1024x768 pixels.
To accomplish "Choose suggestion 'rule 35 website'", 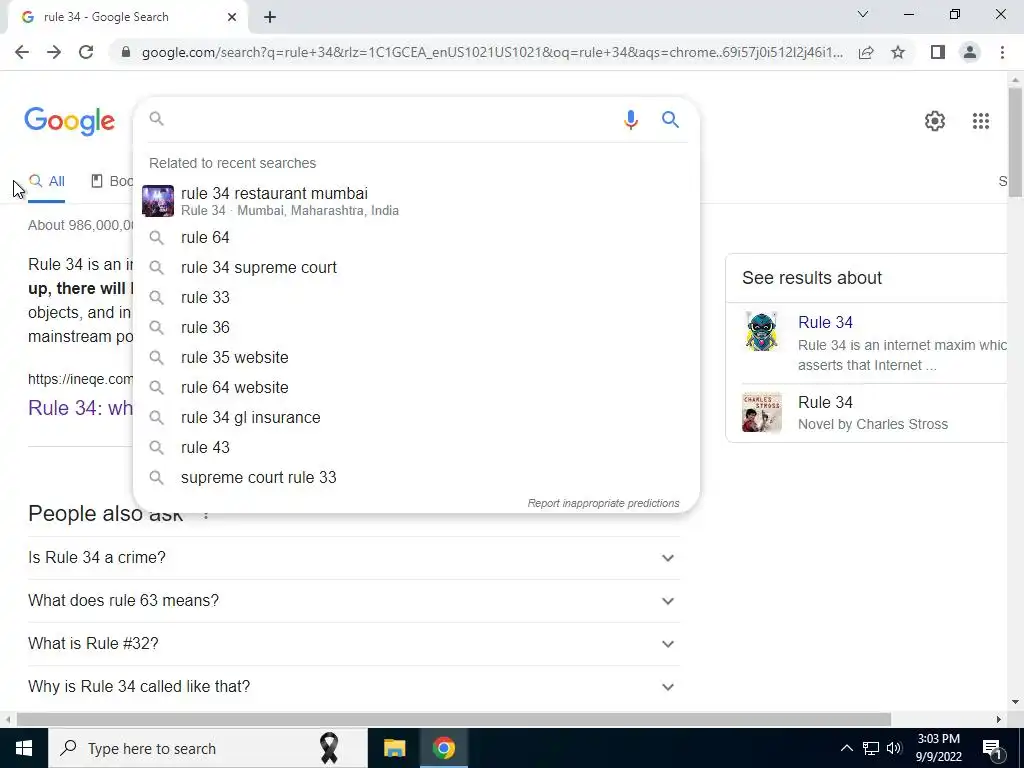I will [416, 358].
